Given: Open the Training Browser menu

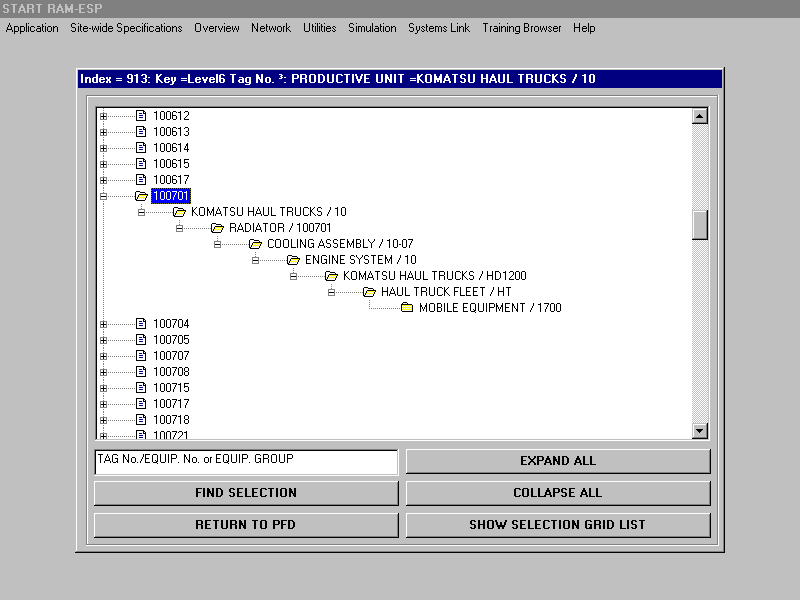Looking at the screenshot, I should click(522, 28).
